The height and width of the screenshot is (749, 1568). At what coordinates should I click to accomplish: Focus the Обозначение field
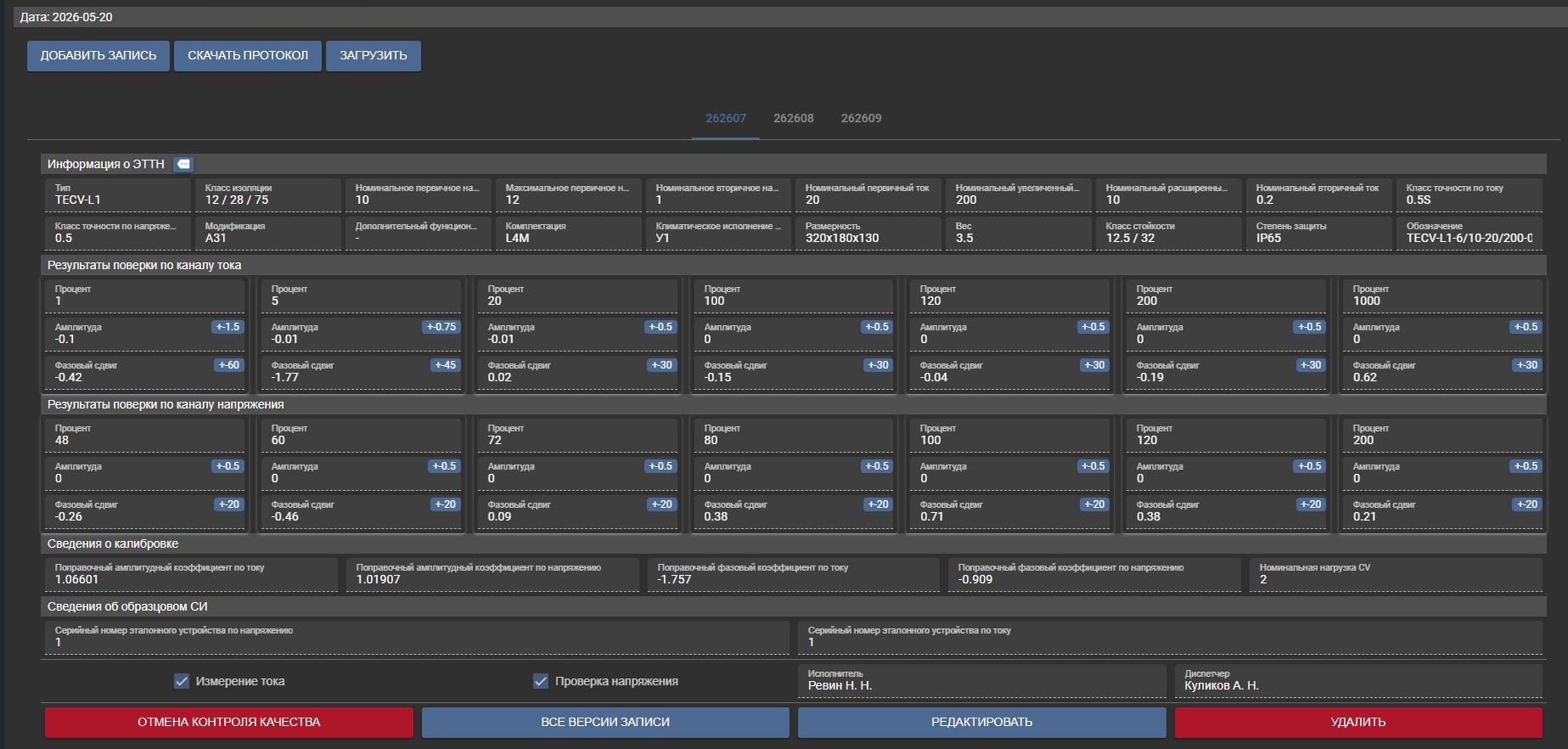(1470, 234)
